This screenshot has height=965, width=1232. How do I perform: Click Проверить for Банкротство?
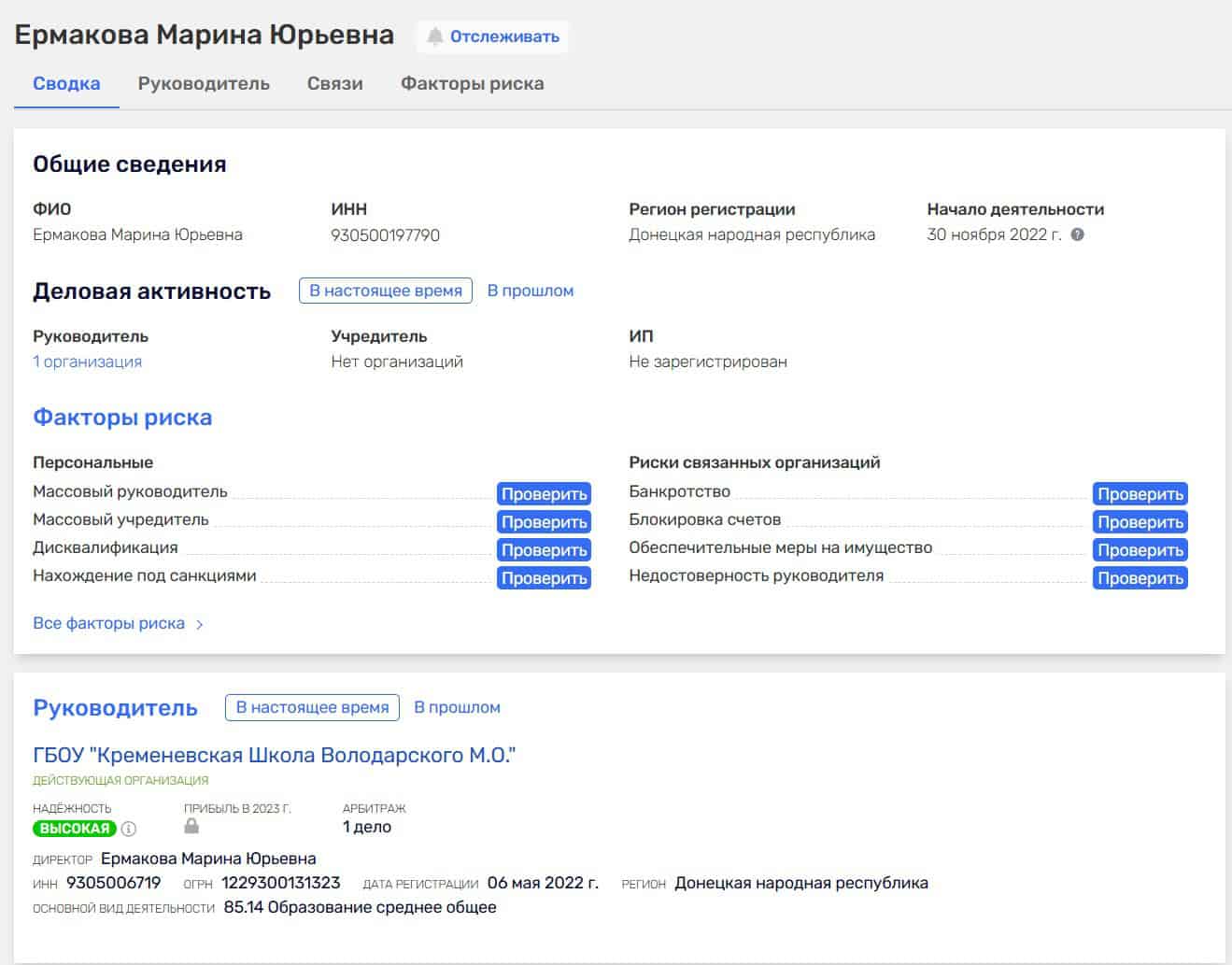pos(1140,493)
